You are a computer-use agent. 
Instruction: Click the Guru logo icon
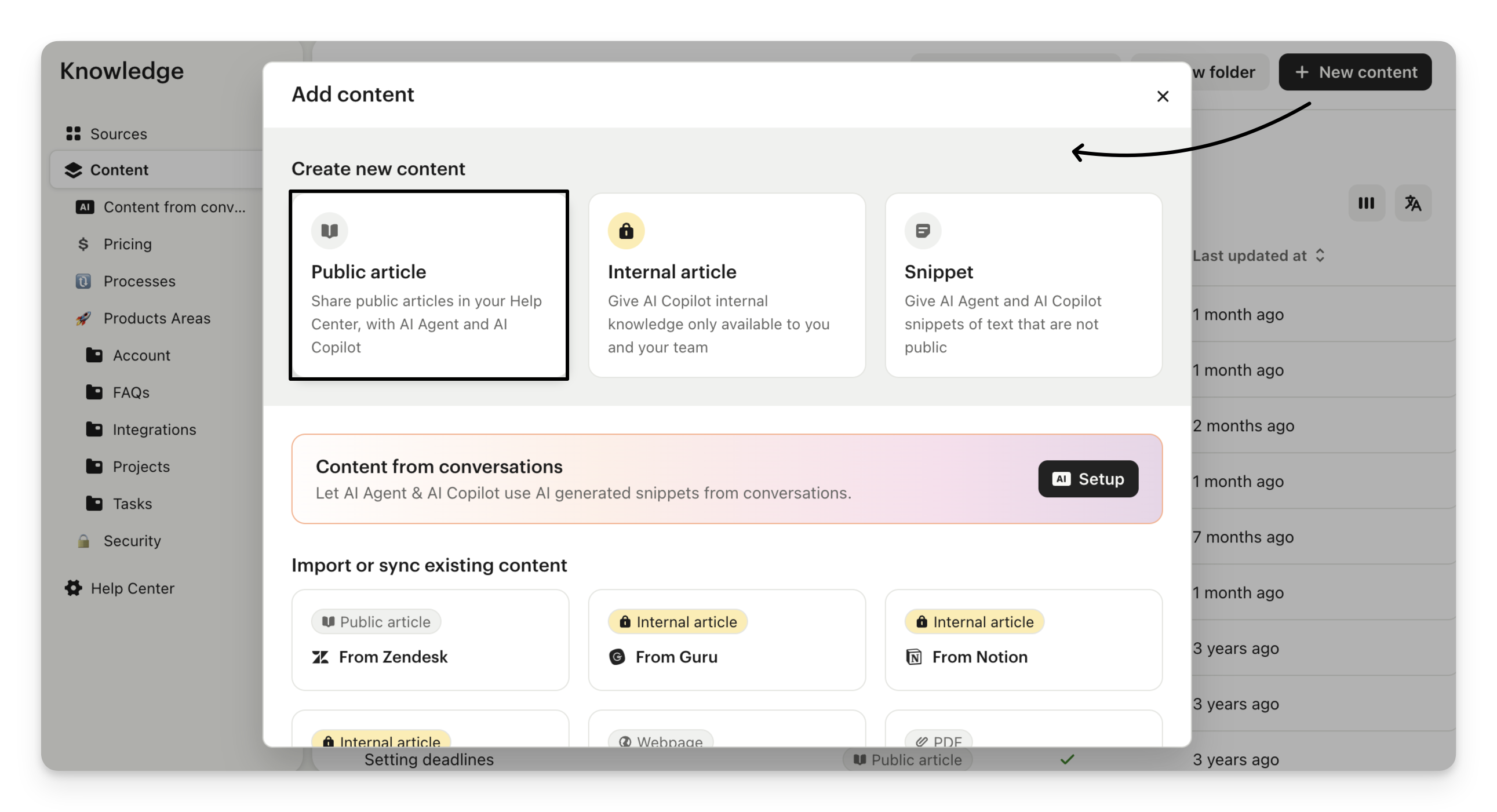click(617, 657)
